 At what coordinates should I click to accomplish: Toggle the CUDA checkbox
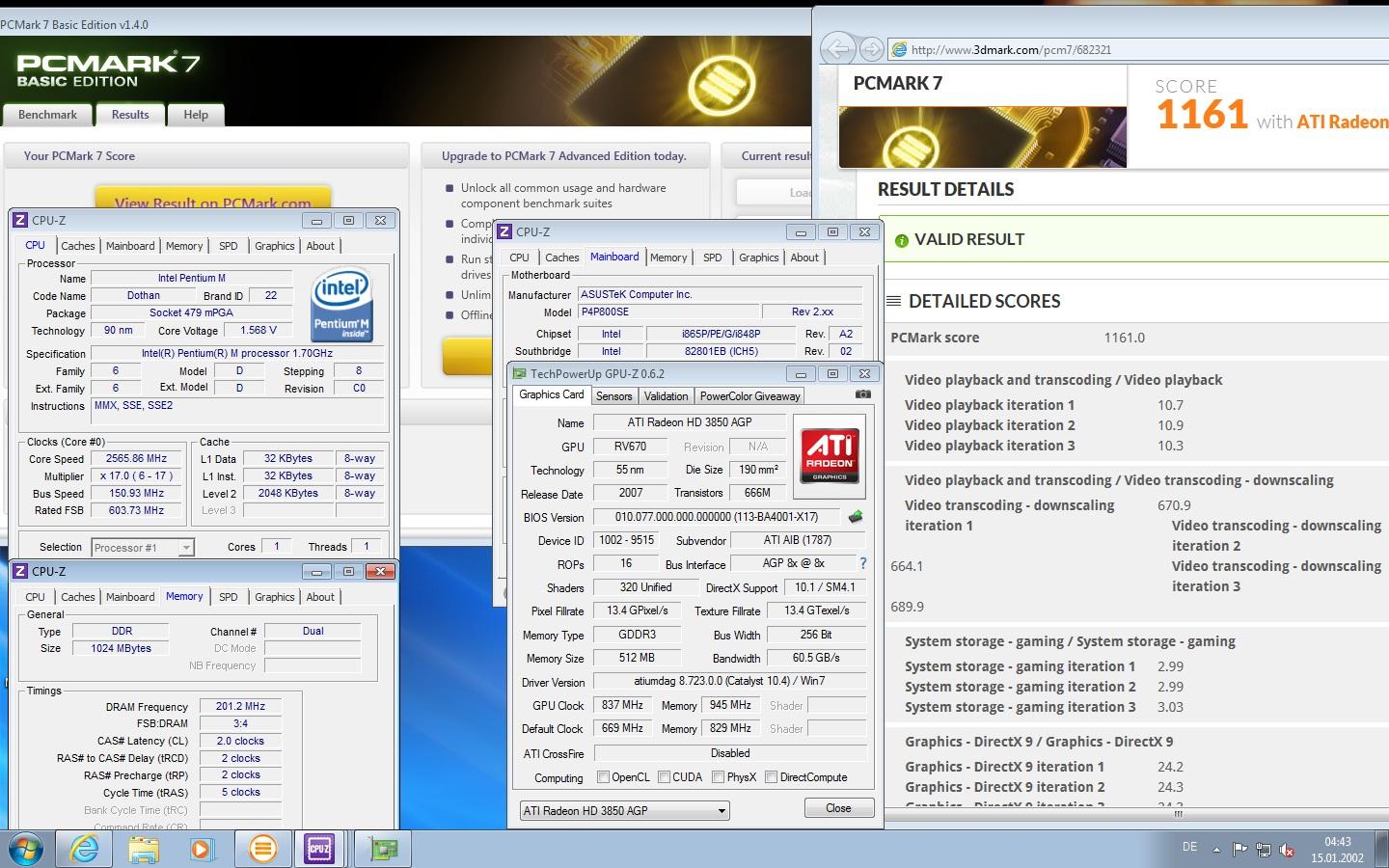pos(664,776)
